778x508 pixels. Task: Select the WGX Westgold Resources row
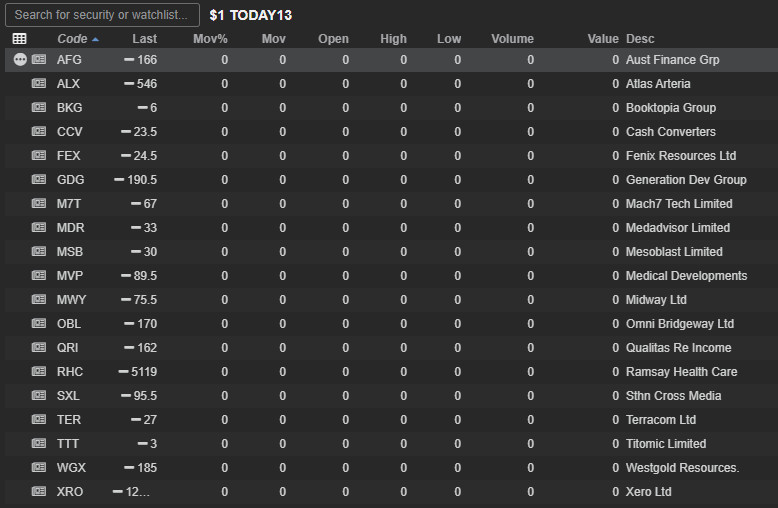(391, 467)
